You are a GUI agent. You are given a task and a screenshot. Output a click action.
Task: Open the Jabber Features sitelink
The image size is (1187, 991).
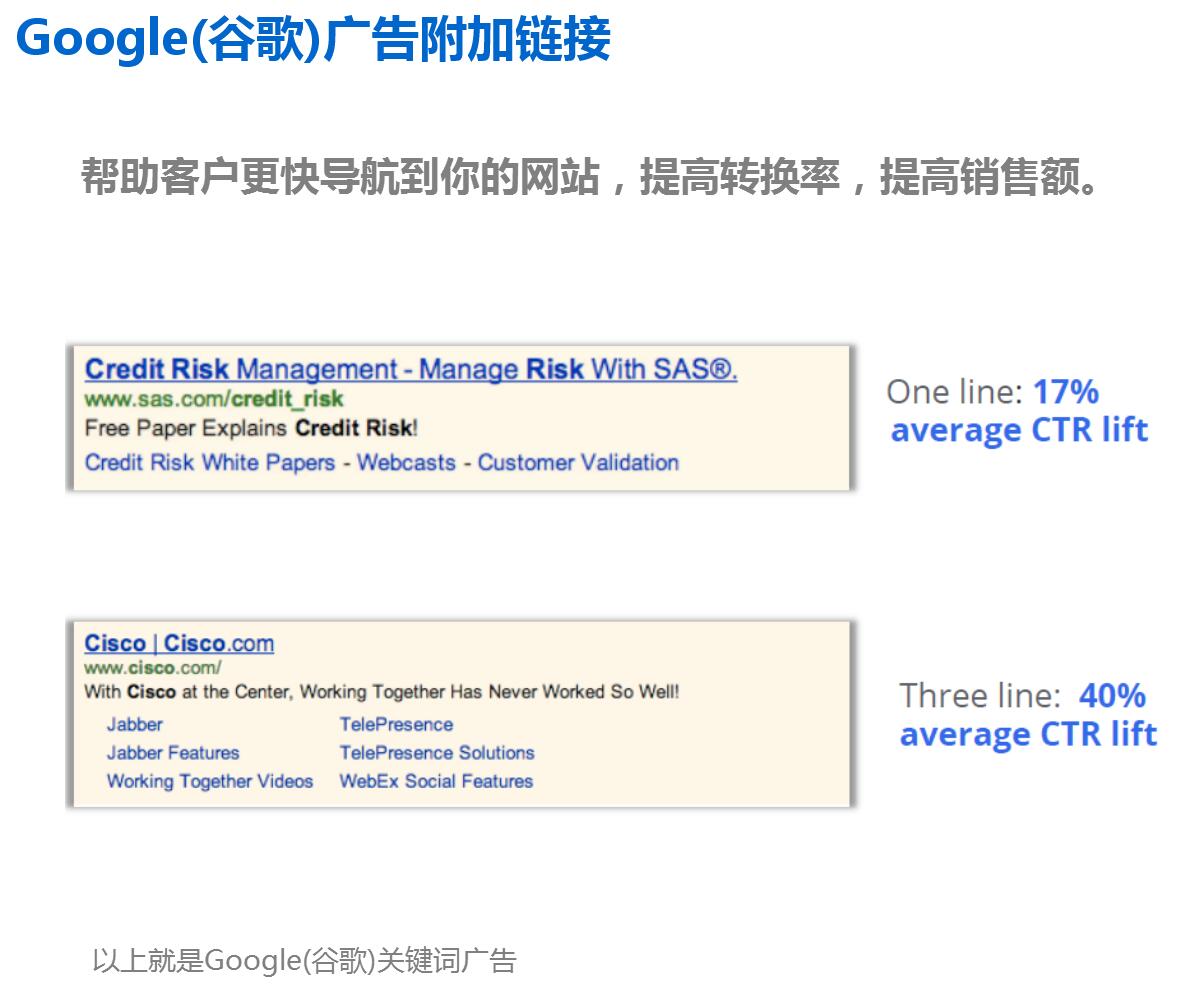point(173,753)
